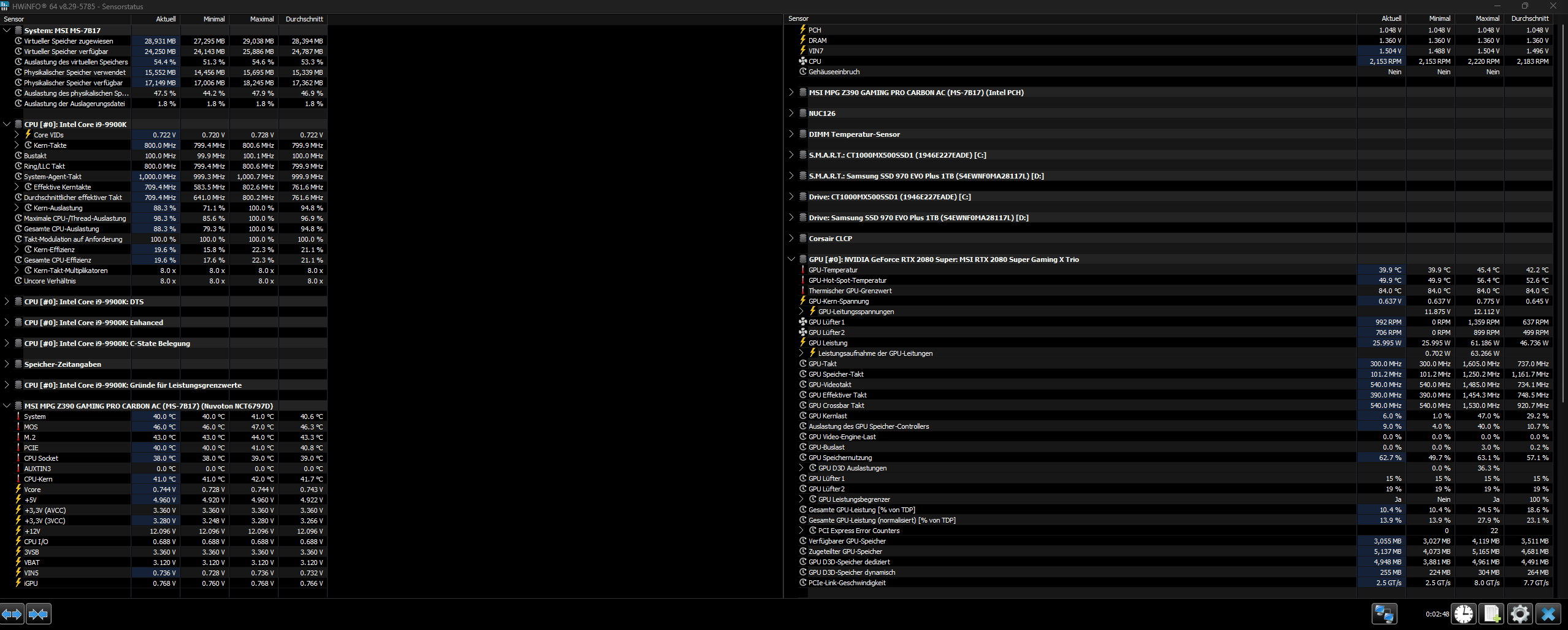
Task: Click the left panel Maximal column header
Action: click(254, 19)
